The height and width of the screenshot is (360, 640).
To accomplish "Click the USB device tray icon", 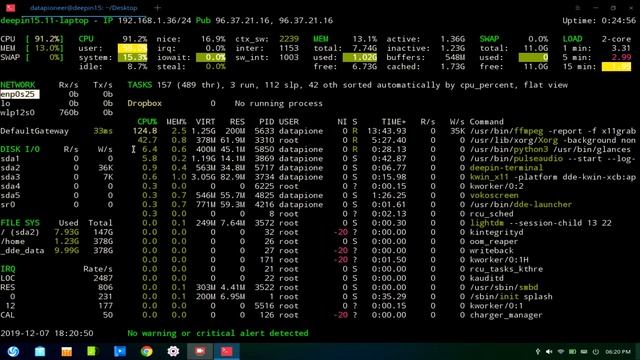I will pos(538,351).
